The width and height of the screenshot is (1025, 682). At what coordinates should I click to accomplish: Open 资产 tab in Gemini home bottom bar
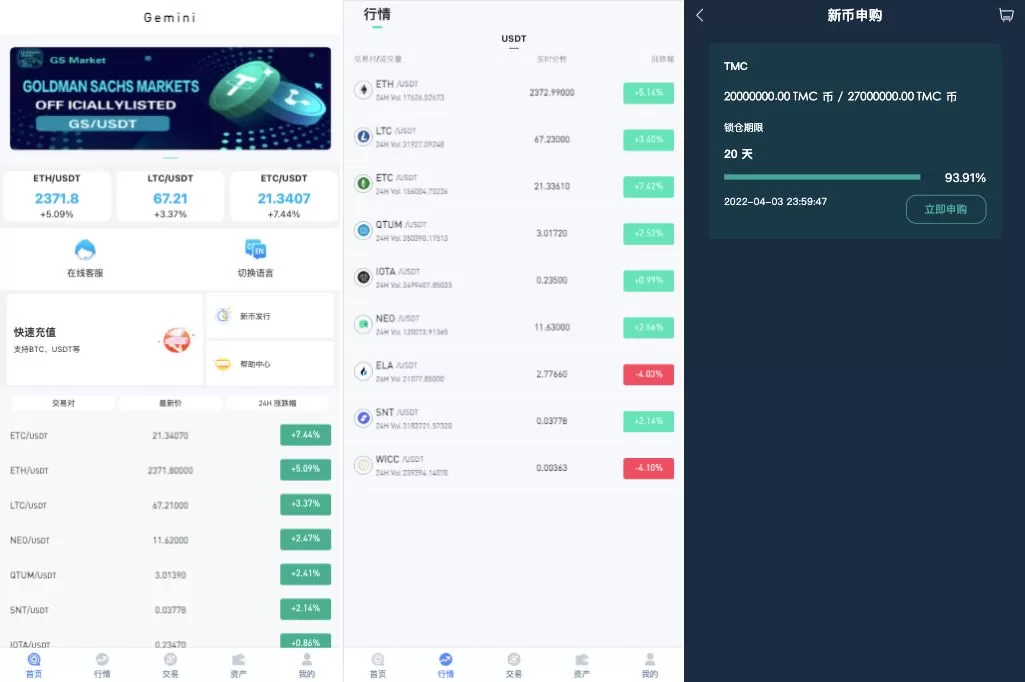[239, 665]
